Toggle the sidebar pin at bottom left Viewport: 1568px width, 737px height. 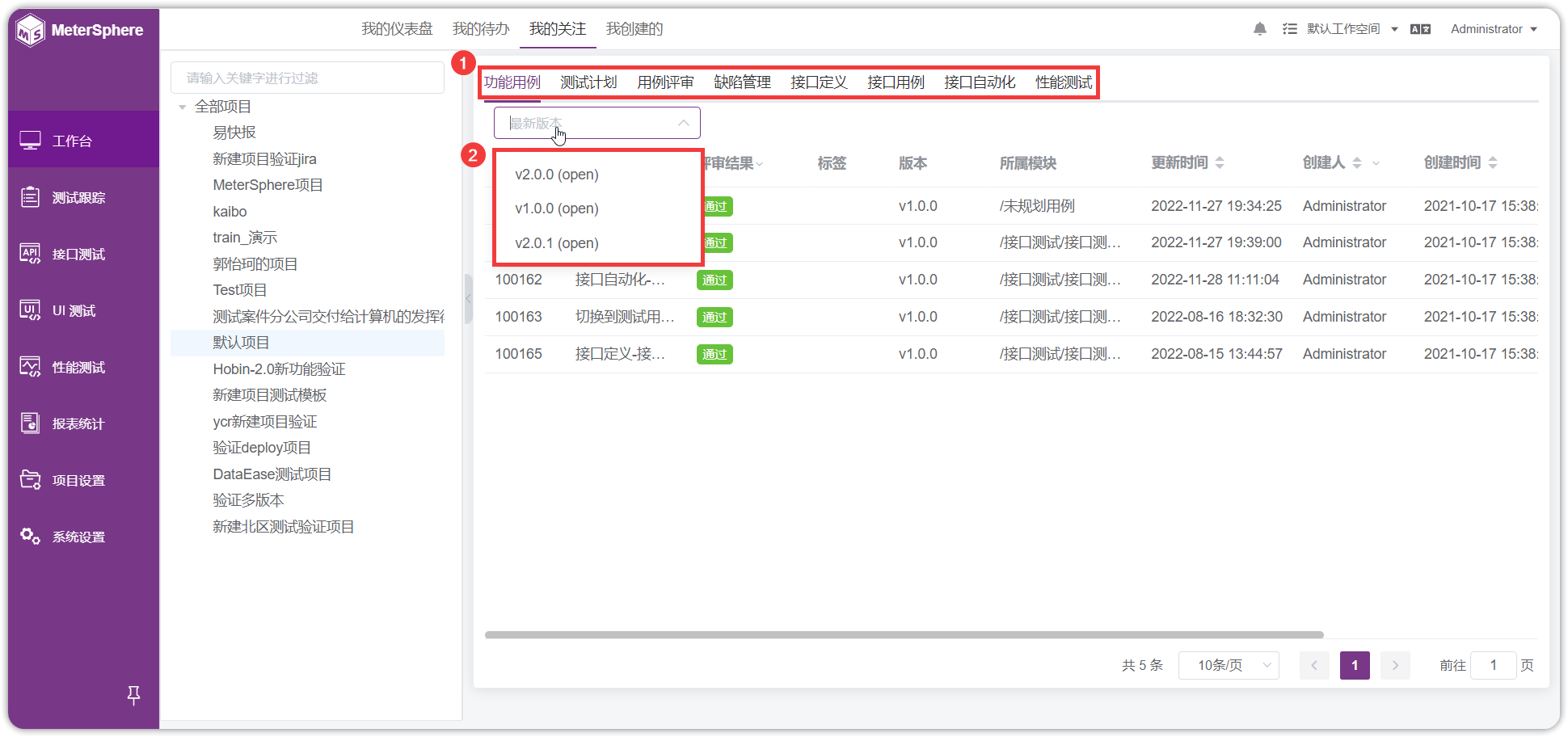(133, 695)
